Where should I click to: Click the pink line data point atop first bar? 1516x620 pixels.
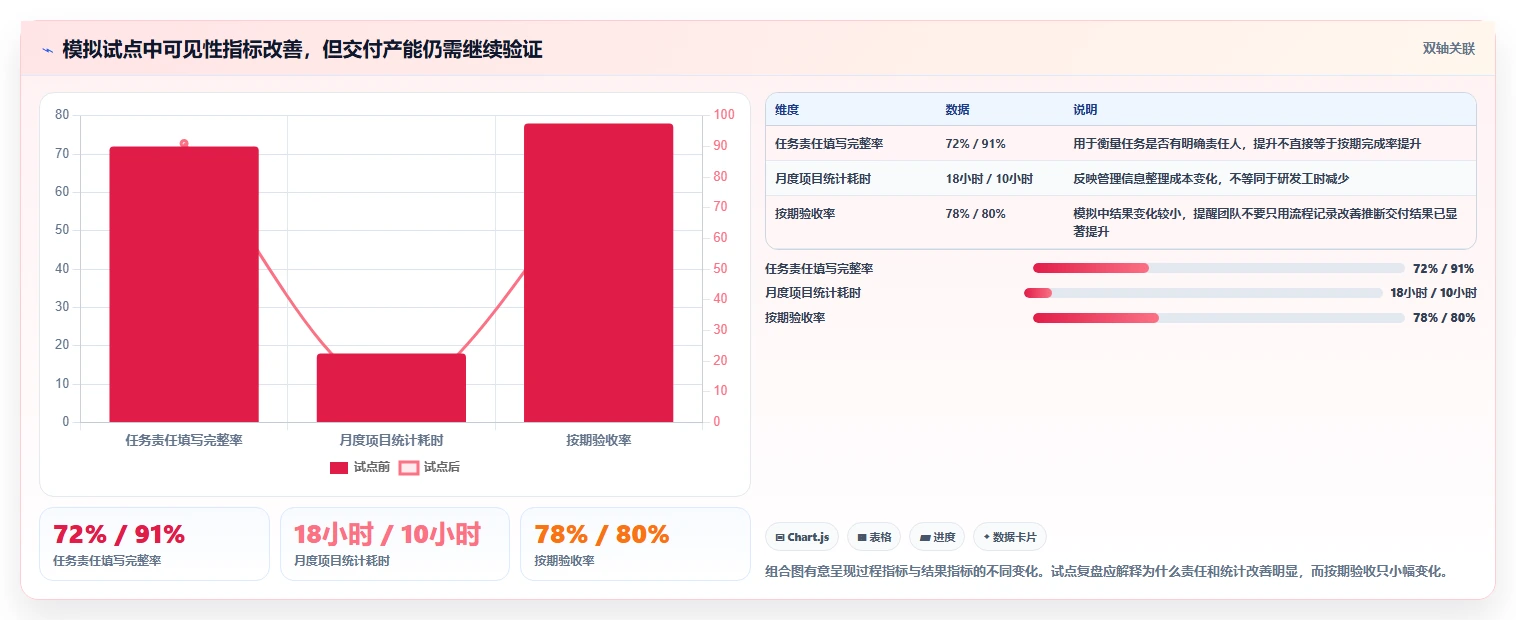[x=184, y=144]
